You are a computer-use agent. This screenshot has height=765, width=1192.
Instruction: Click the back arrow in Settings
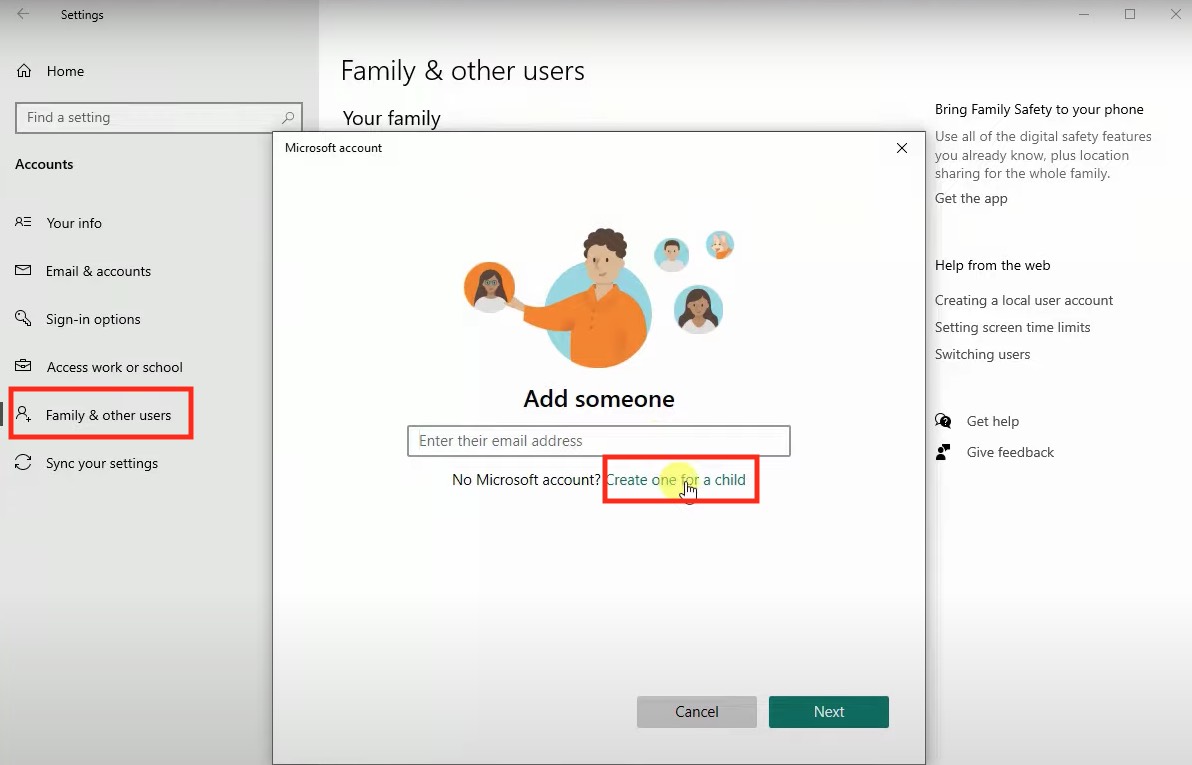click(22, 14)
